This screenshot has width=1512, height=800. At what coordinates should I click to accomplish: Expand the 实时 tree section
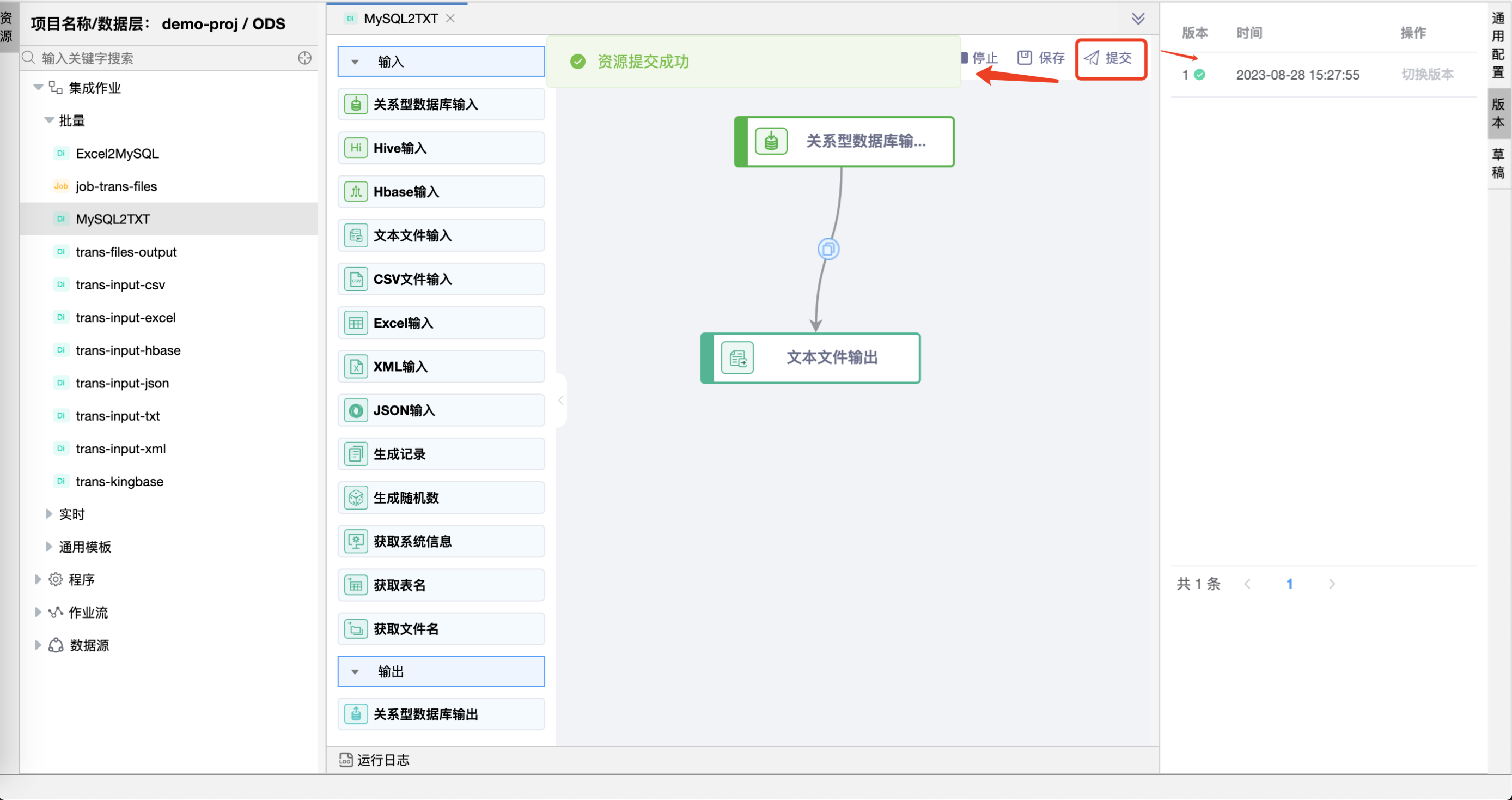coord(48,513)
